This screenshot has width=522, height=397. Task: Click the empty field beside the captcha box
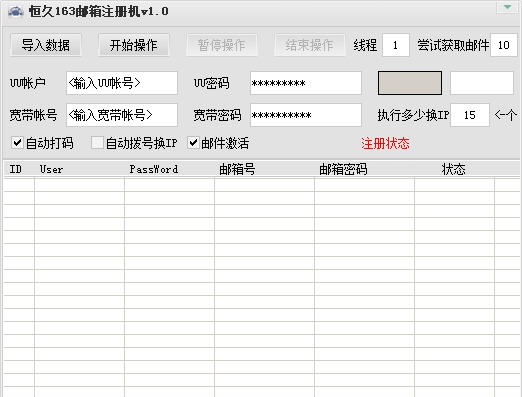tap(482, 83)
